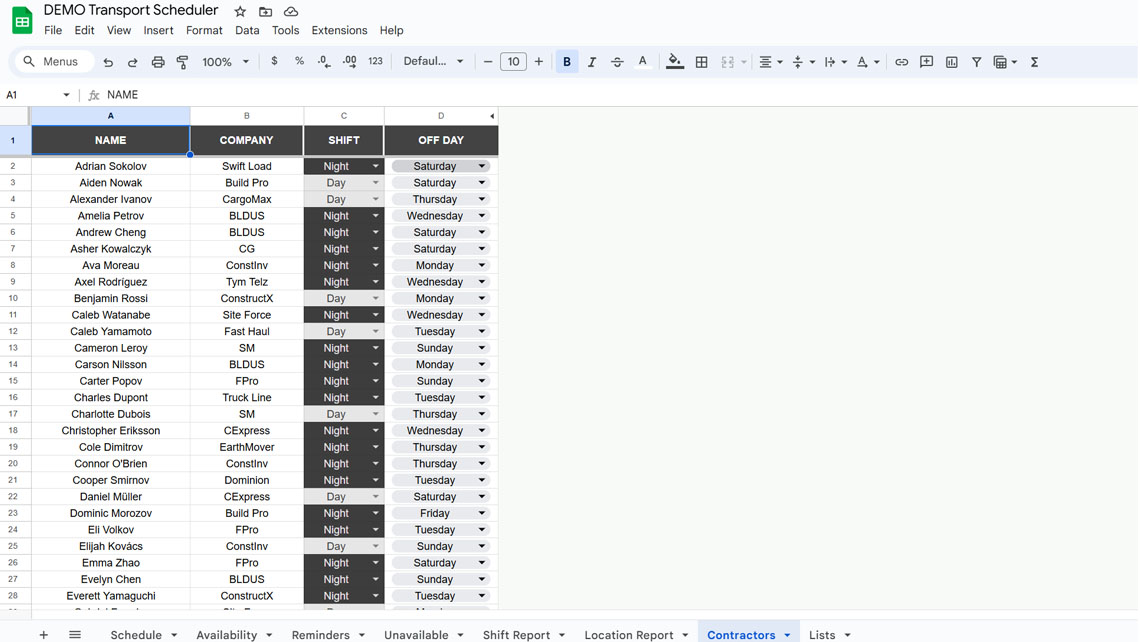This screenshot has height=642, width=1140.
Task: Select the document title text
Action: tap(131, 10)
